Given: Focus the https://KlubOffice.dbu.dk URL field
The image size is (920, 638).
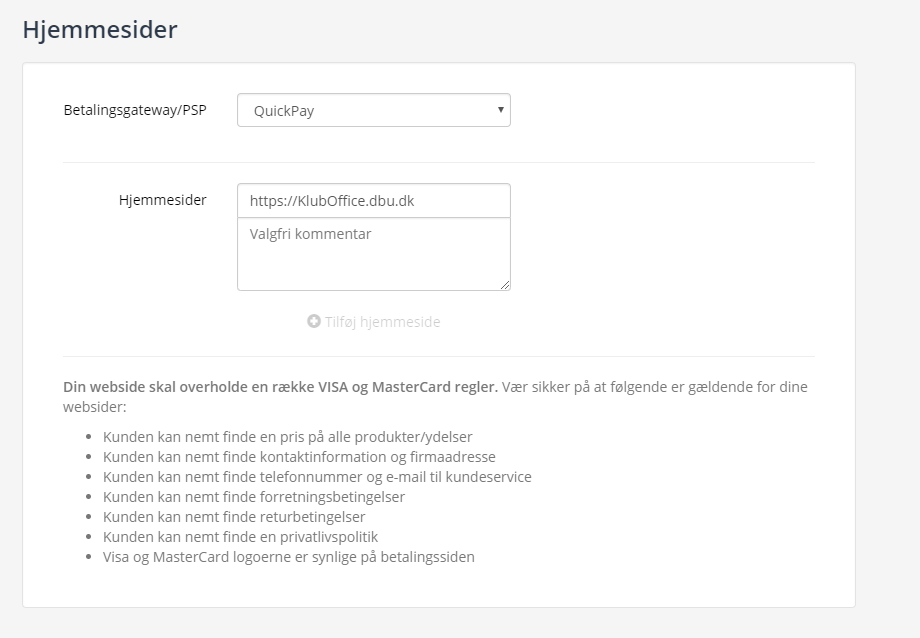Looking at the screenshot, I should (x=373, y=201).
